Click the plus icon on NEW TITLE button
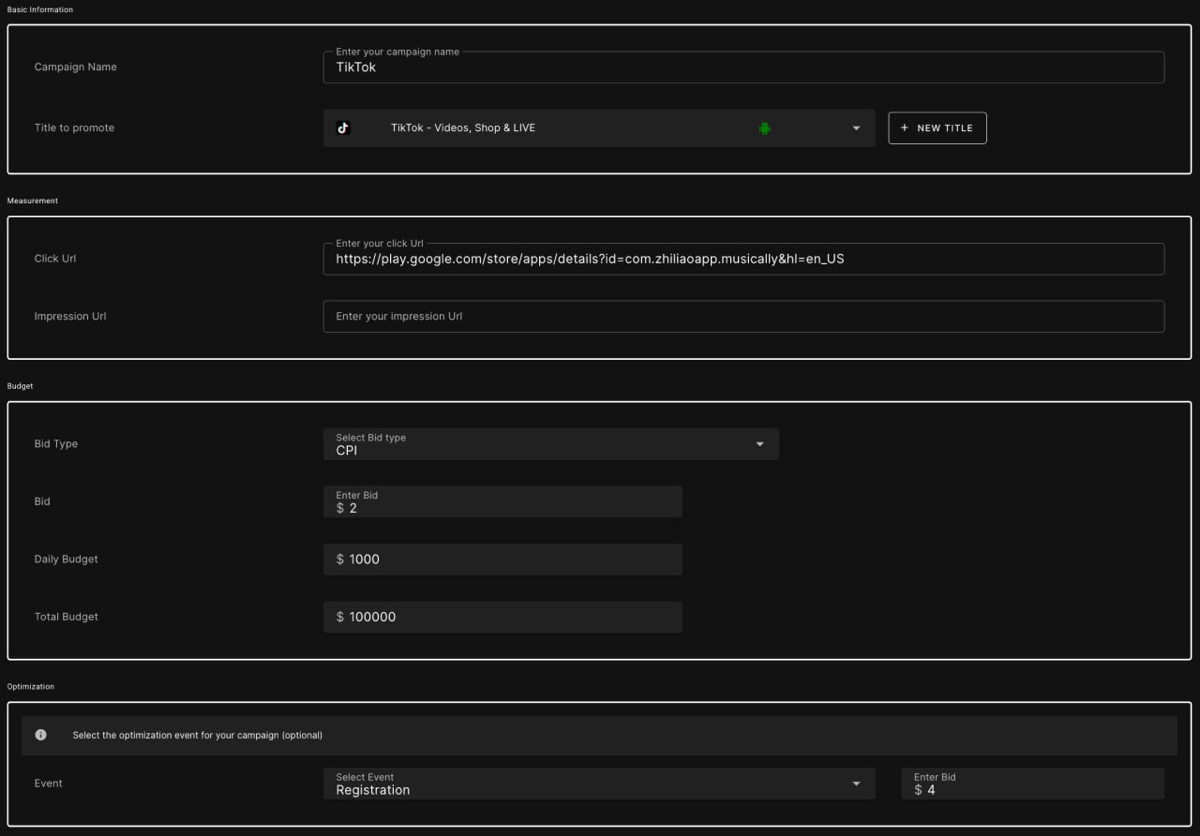 (x=905, y=128)
